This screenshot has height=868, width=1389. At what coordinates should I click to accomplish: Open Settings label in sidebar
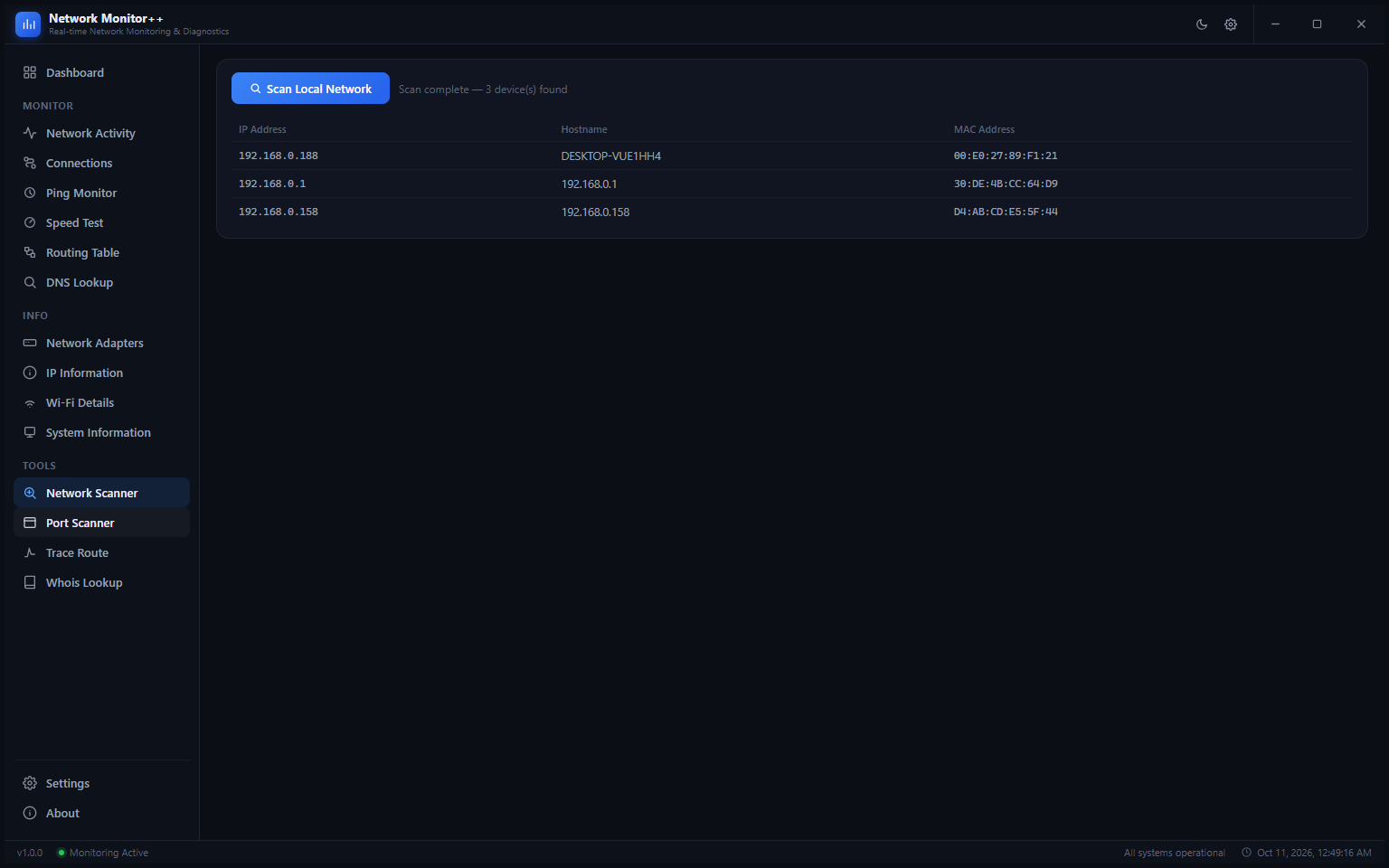point(68,783)
